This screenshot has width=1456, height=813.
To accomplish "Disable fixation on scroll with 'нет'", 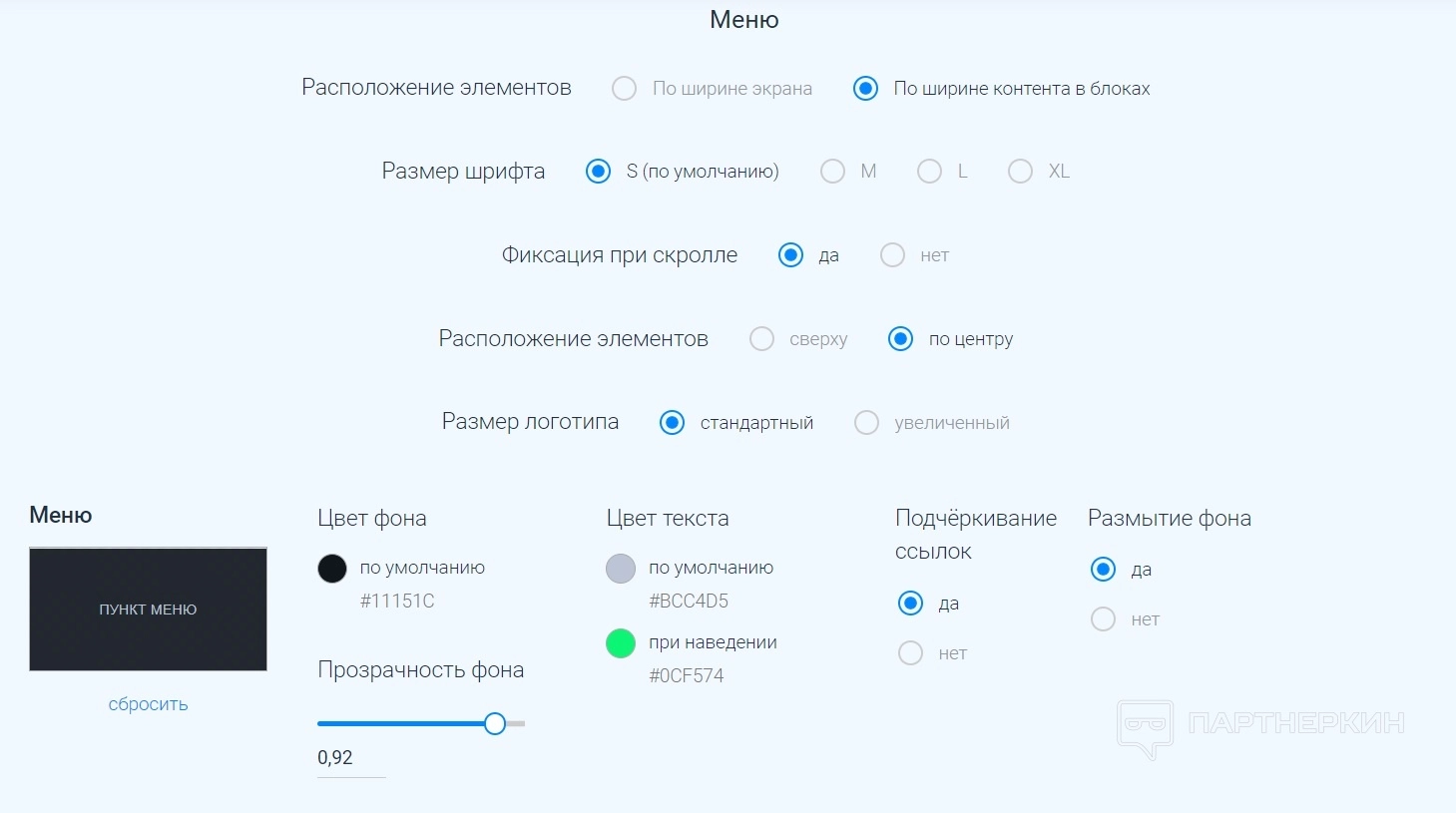I will coord(893,255).
